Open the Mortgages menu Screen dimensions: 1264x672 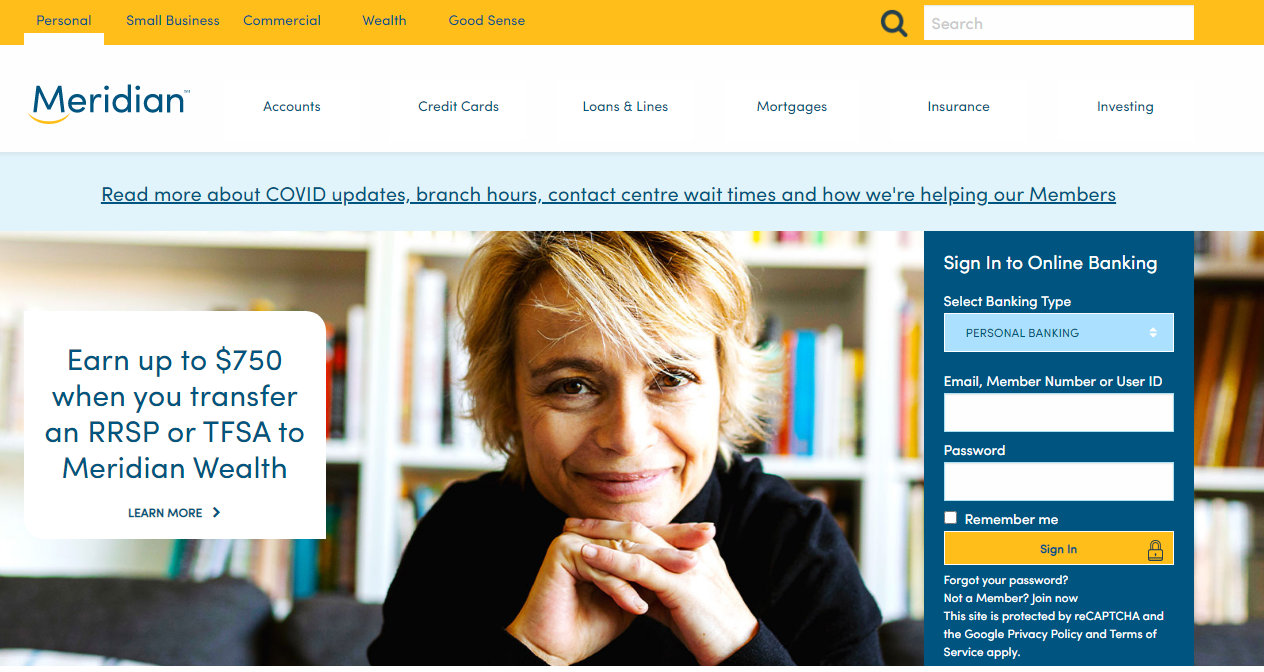pyautogui.click(x=792, y=106)
